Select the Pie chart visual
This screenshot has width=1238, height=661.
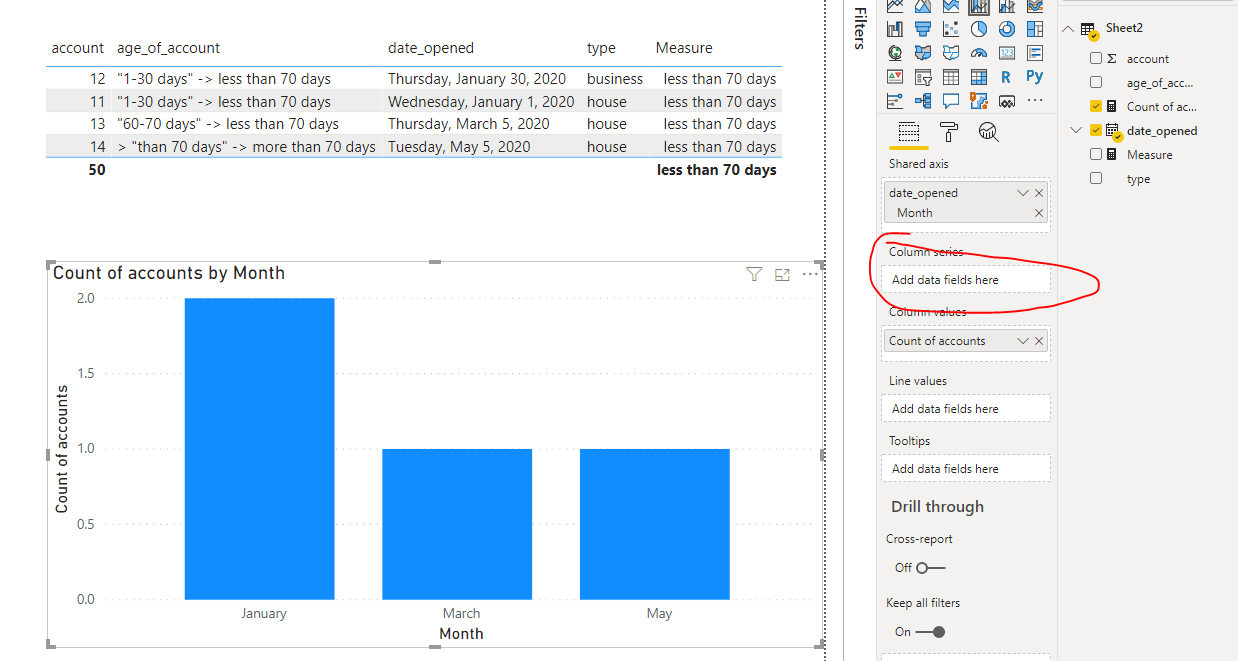click(979, 29)
